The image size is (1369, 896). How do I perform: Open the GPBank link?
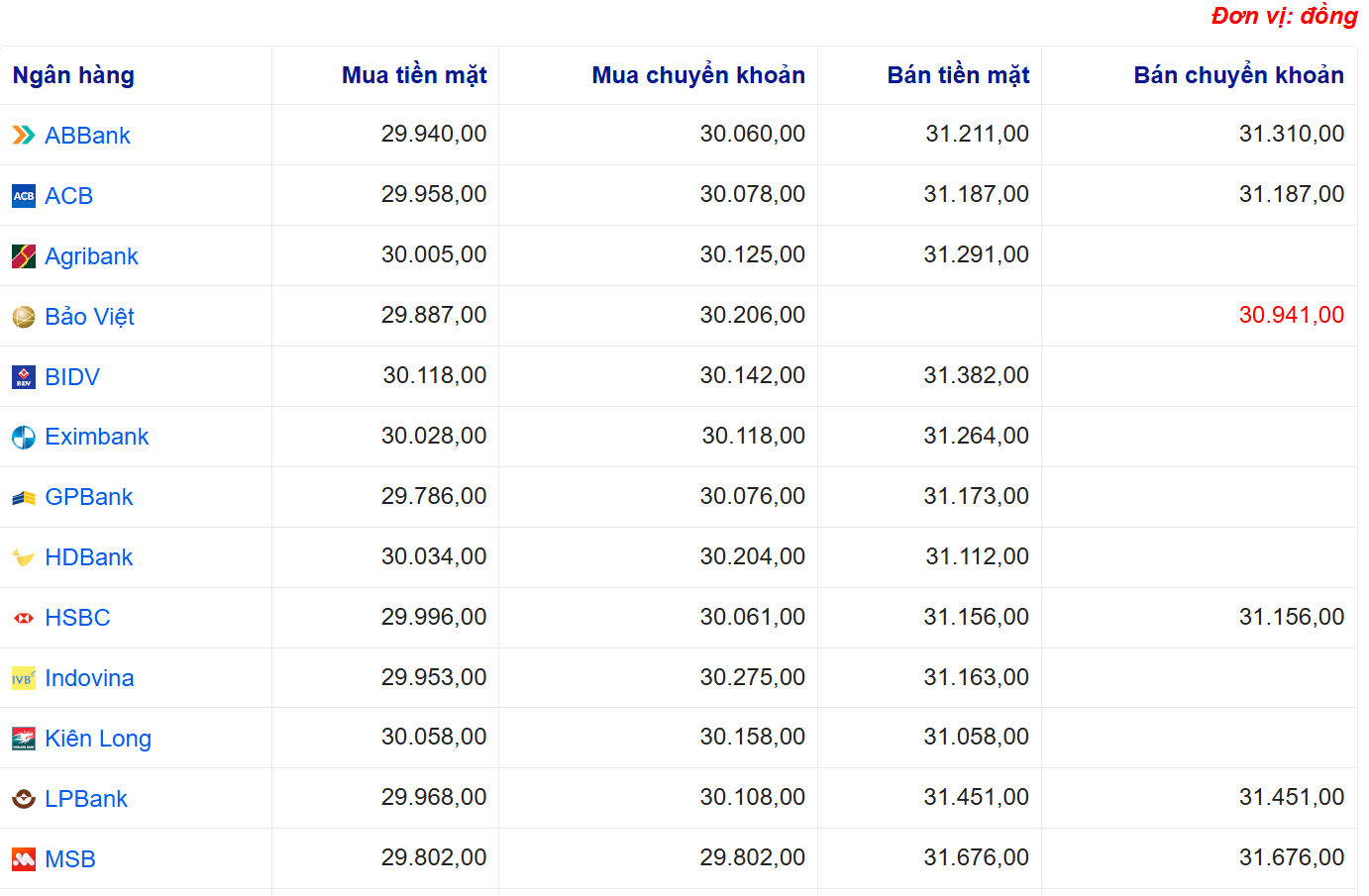88,497
